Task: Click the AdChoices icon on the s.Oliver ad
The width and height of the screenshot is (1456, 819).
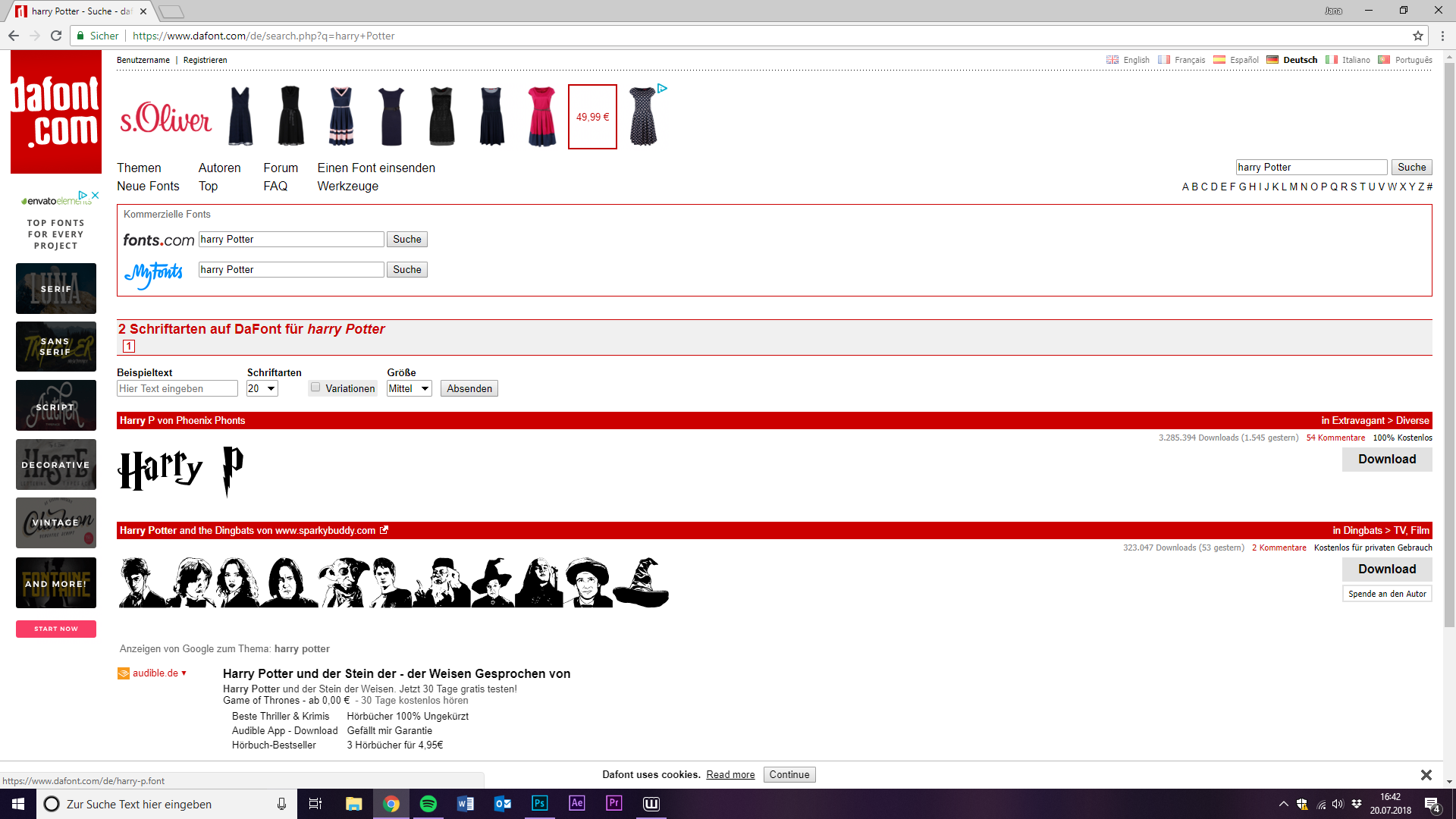Action: click(662, 89)
